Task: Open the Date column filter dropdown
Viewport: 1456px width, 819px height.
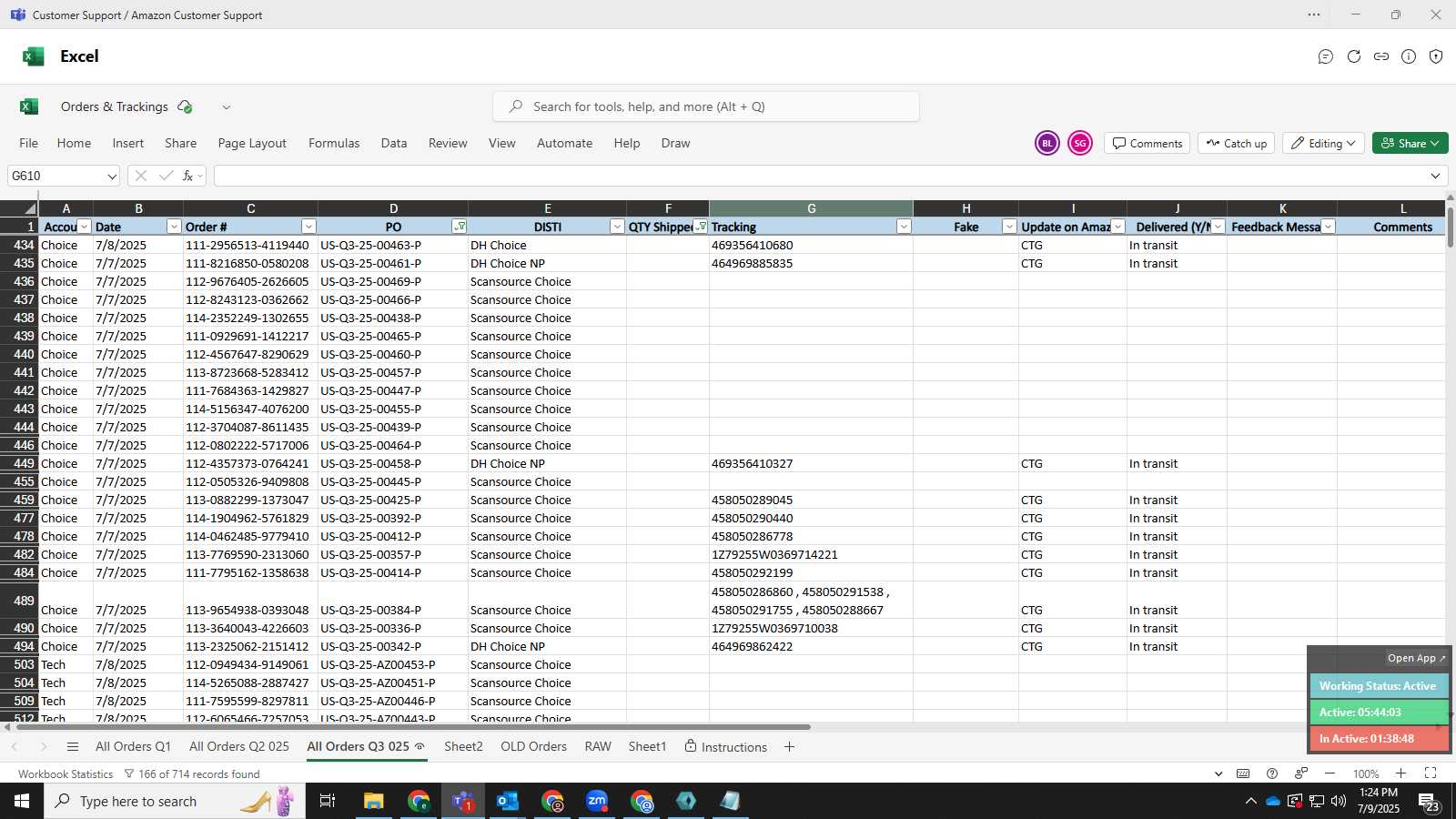Action: click(x=174, y=227)
